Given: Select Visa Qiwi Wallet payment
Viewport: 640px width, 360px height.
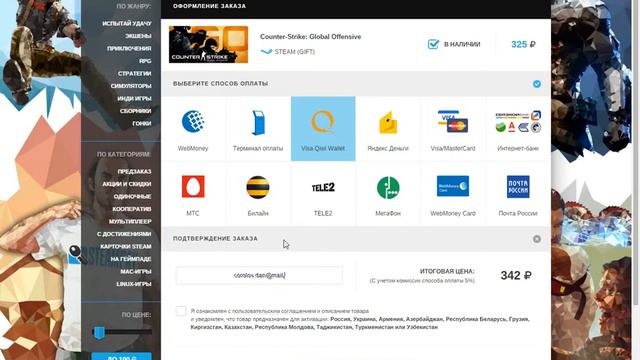Looking at the screenshot, I should click(323, 129).
